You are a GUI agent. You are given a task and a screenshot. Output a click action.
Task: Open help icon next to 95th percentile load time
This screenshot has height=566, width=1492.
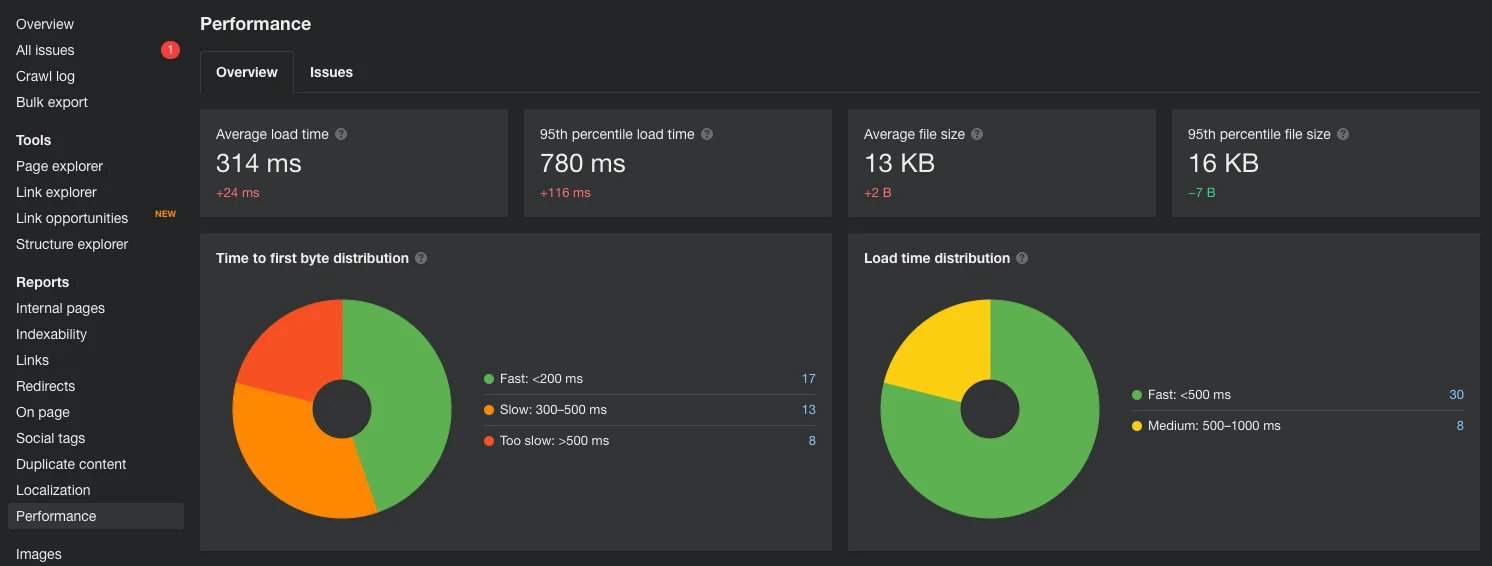[x=707, y=134]
